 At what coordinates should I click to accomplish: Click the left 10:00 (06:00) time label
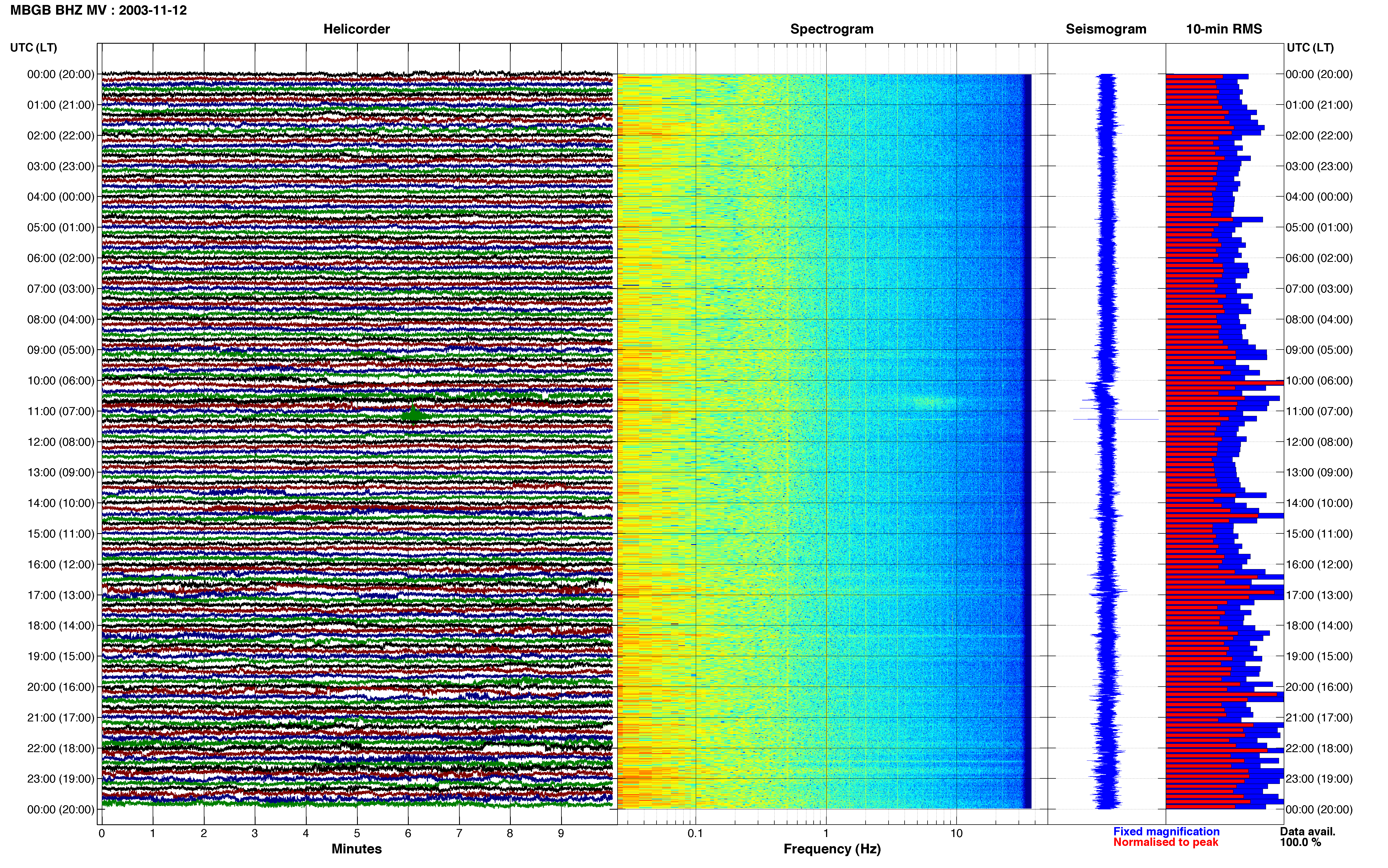(x=61, y=380)
